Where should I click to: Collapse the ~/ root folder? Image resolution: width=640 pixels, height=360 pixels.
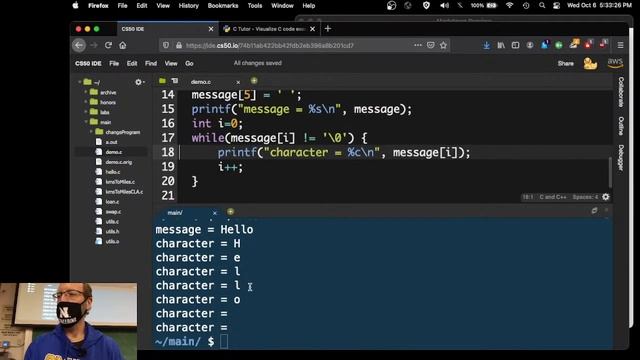[80, 82]
